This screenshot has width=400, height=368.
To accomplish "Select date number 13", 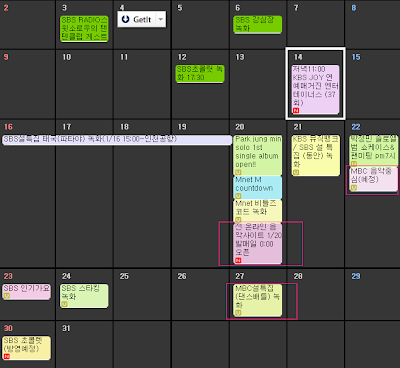I will [x=240, y=57].
